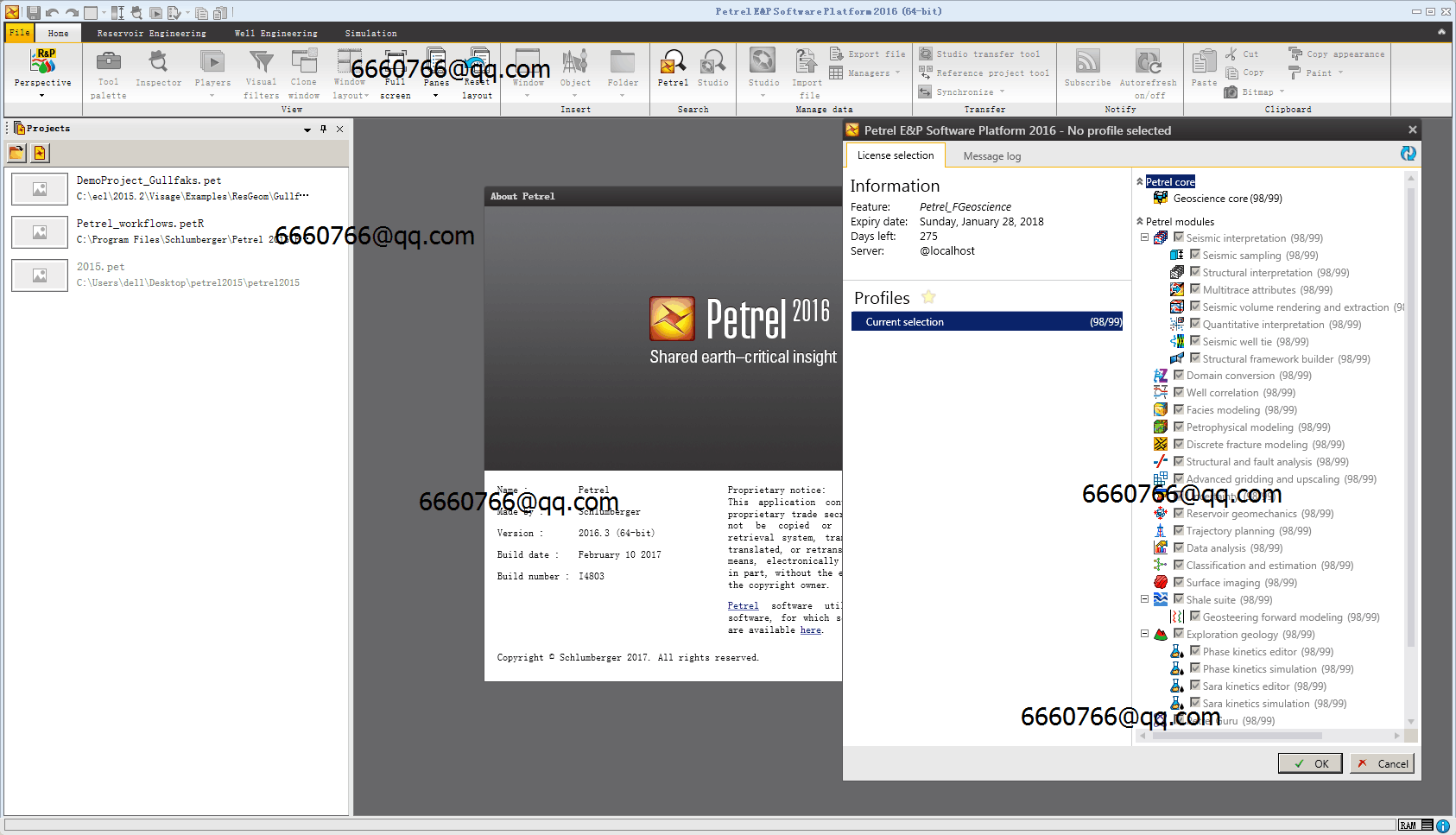Open the Inspector tool
This screenshot has width=1456, height=835.
click(158, 68)
